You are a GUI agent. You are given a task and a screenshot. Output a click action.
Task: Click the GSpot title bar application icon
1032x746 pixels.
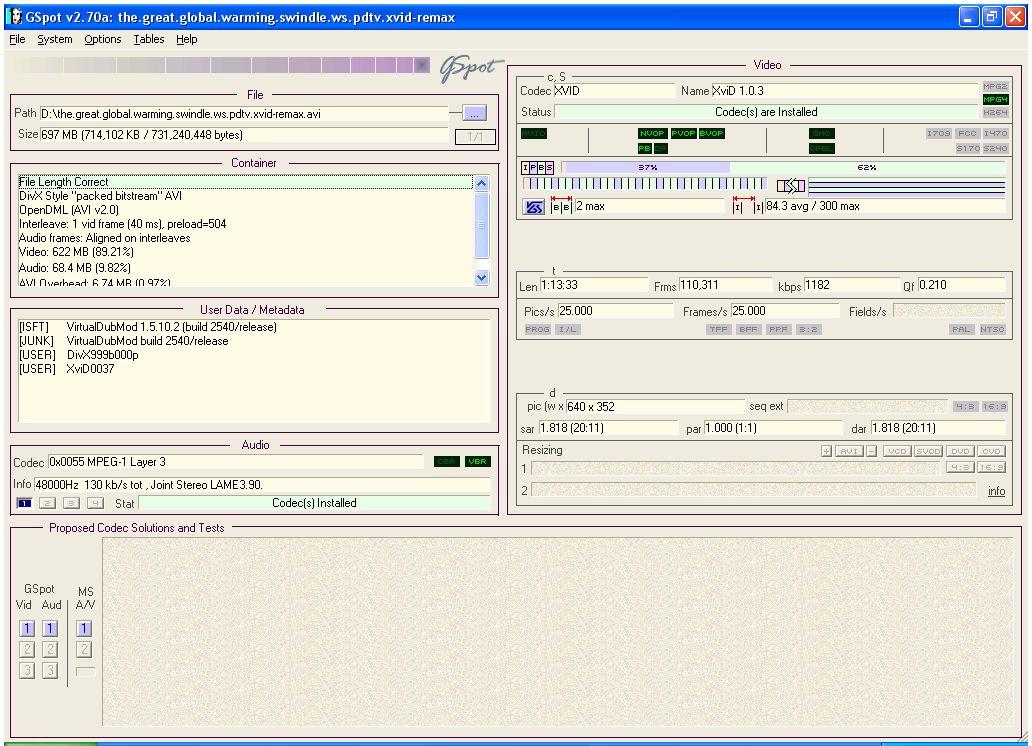pyautogui.click(x=15, y=16)
